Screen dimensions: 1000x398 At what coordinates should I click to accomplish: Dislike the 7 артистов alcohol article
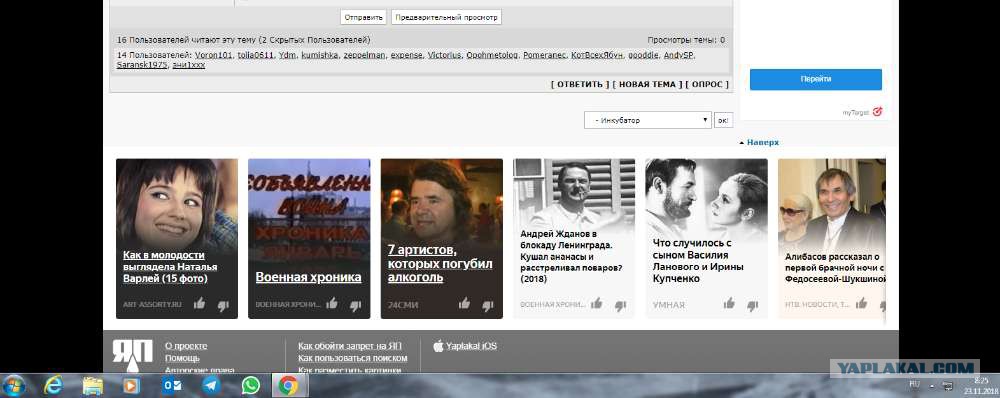tap(488, 306)
